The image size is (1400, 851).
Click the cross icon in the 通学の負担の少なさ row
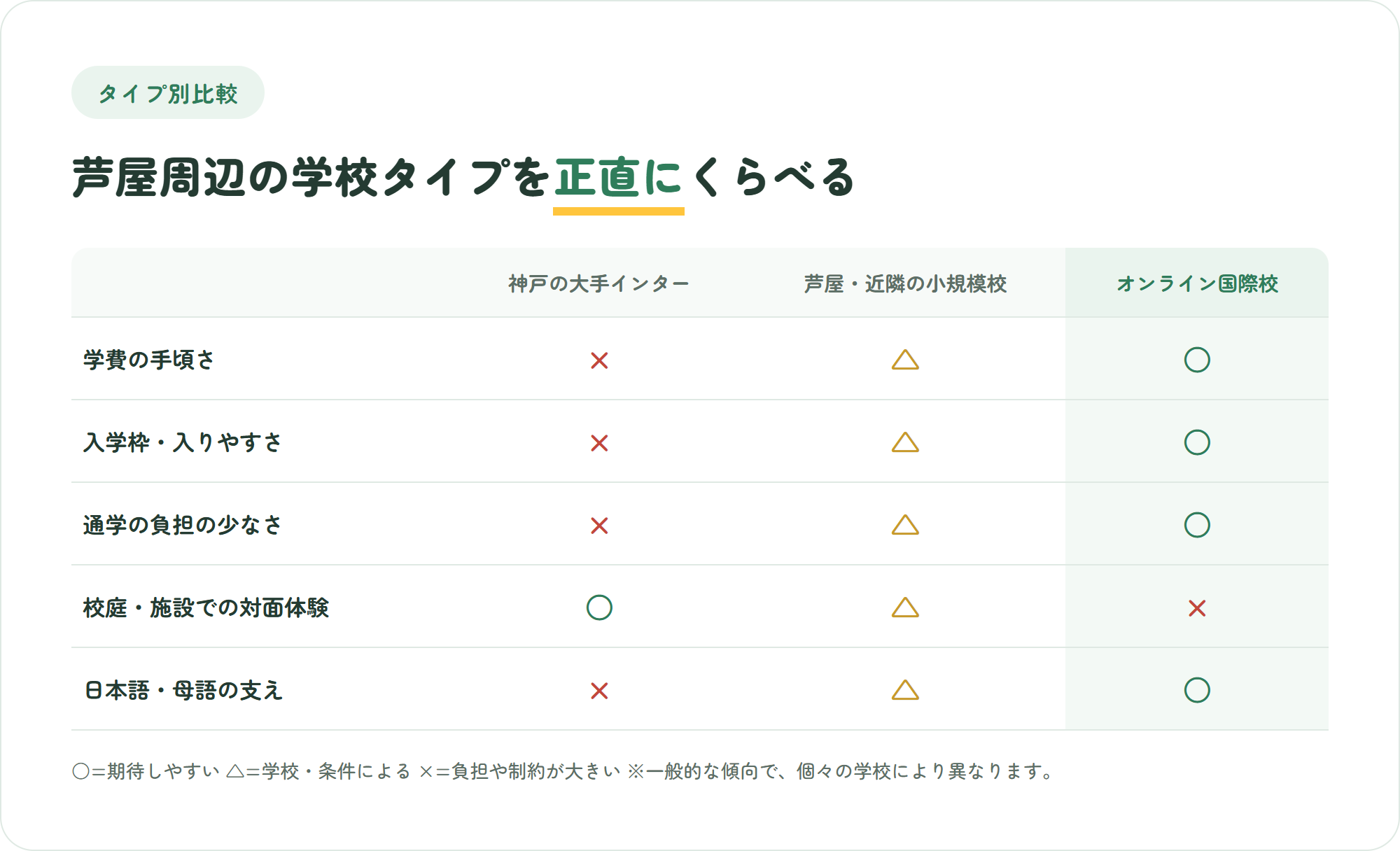(599, 526)
